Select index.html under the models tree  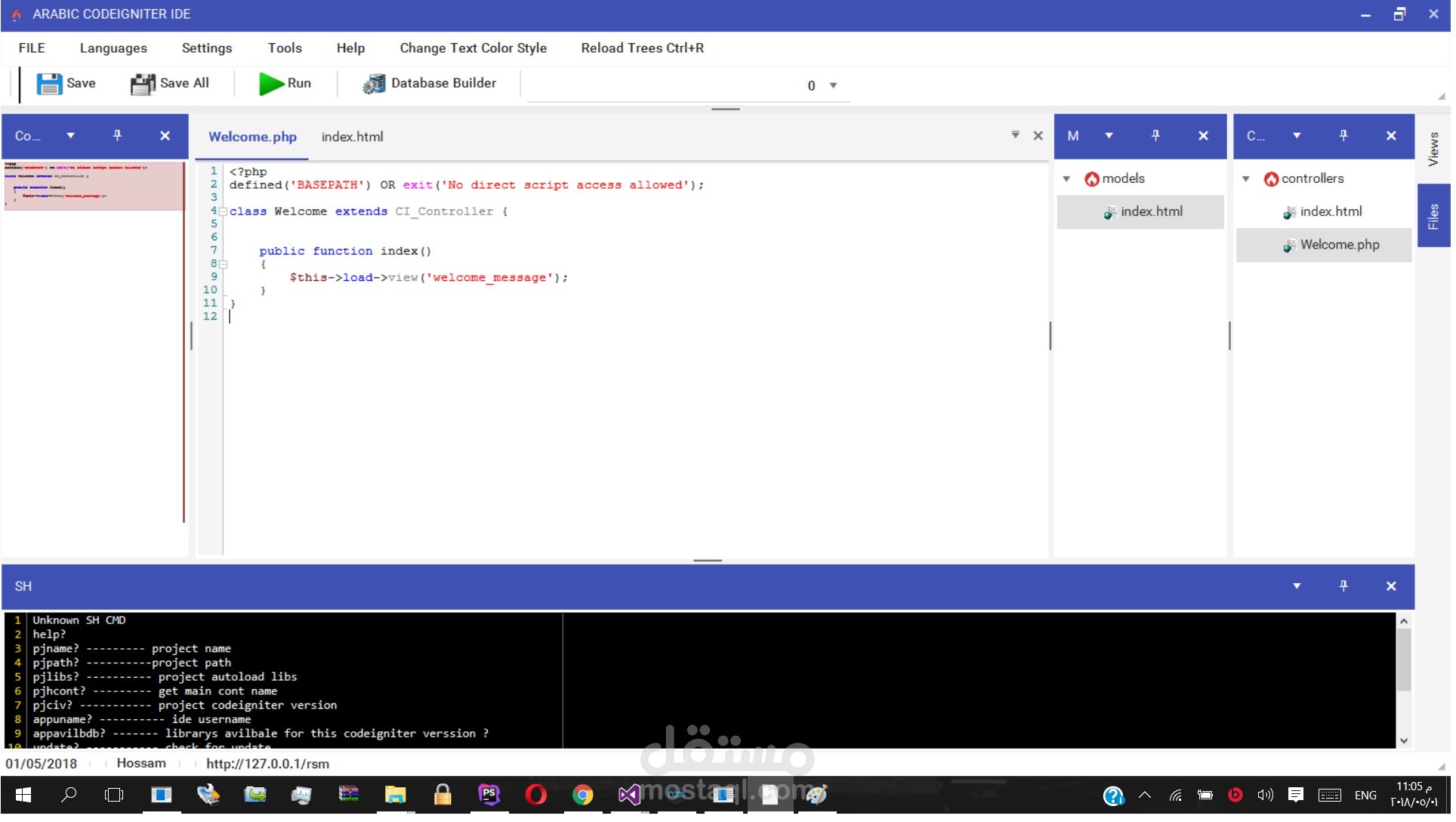pyautogui.click(x=1151, y=212)
